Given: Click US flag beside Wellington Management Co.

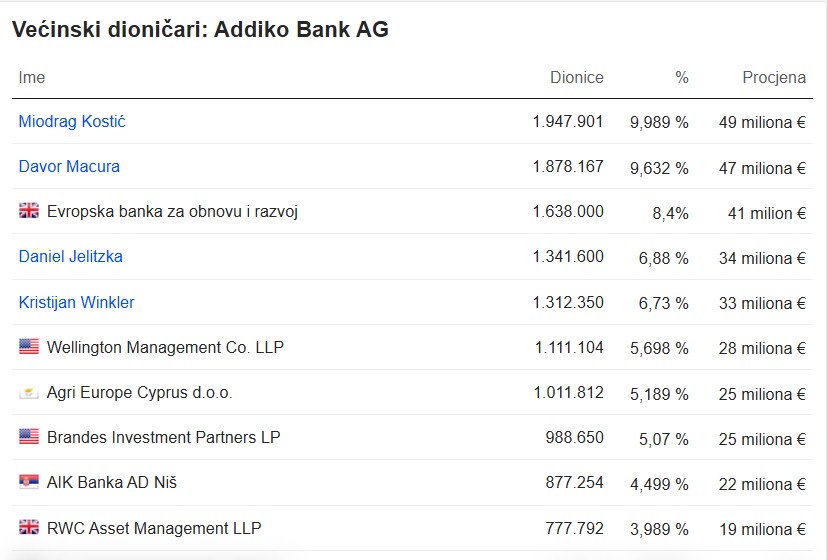Looking at the screenshot, I should click(x=29, y=346).
